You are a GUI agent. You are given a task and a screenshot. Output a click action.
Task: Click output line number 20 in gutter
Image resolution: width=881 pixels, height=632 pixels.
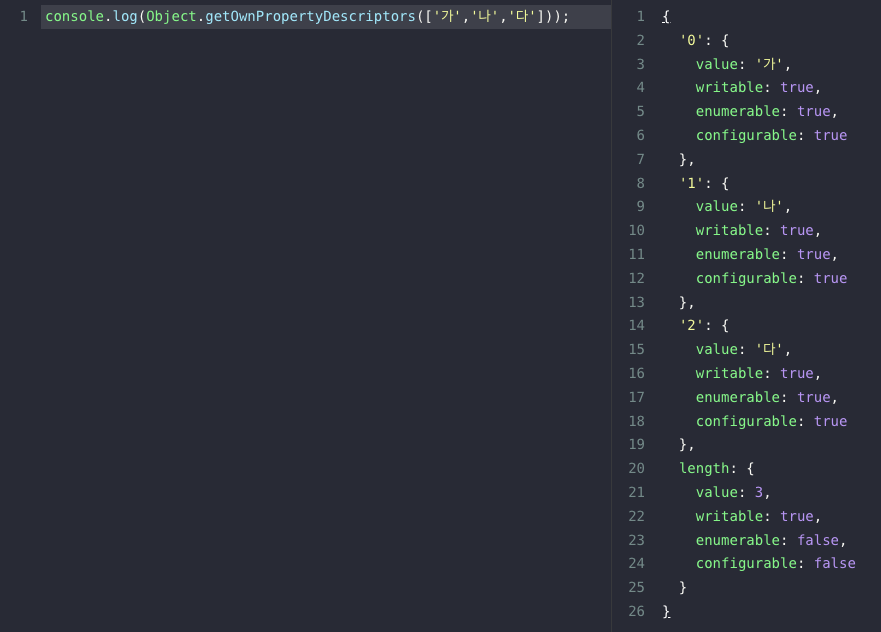pos(637,469)
